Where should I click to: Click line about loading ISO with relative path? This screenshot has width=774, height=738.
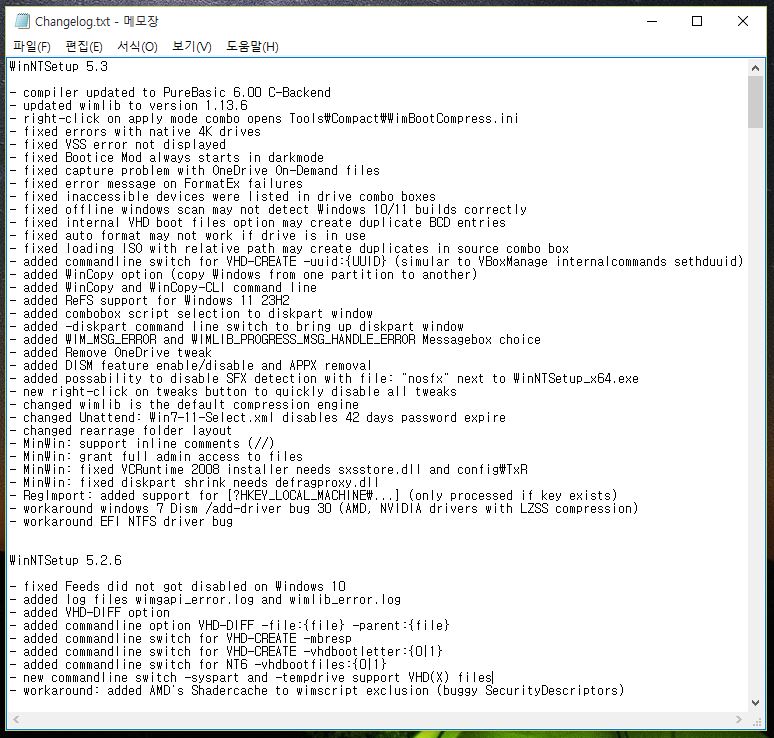coord(289,248)
